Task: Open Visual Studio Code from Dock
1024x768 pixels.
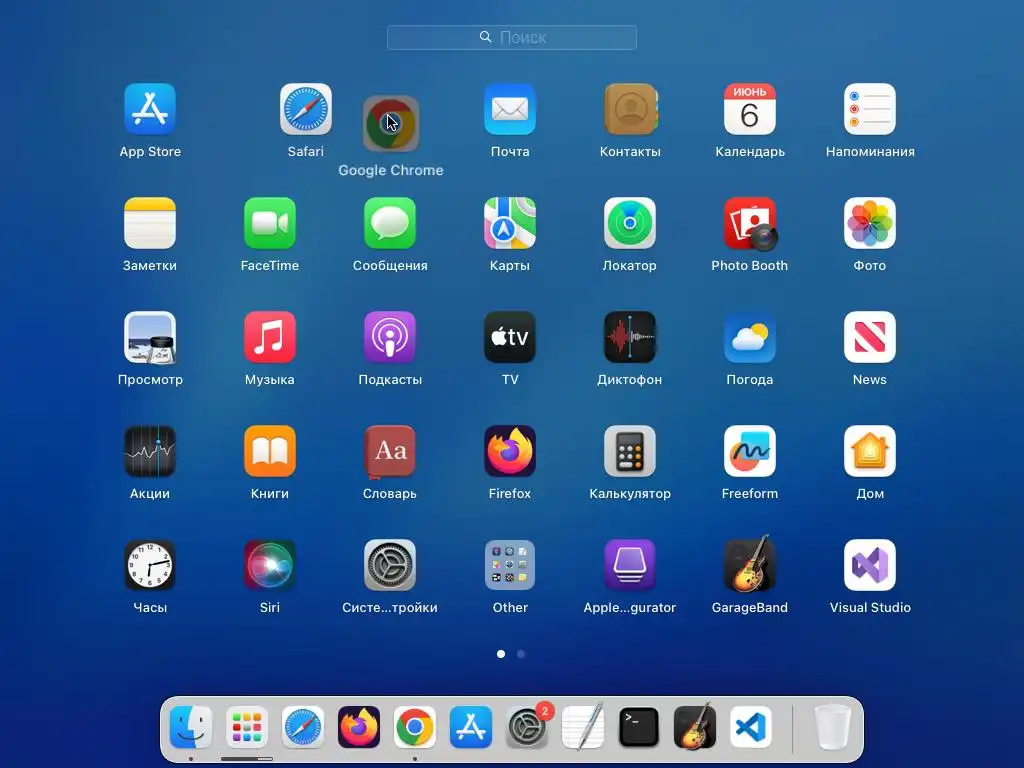Action: click(x=751, y=727)
